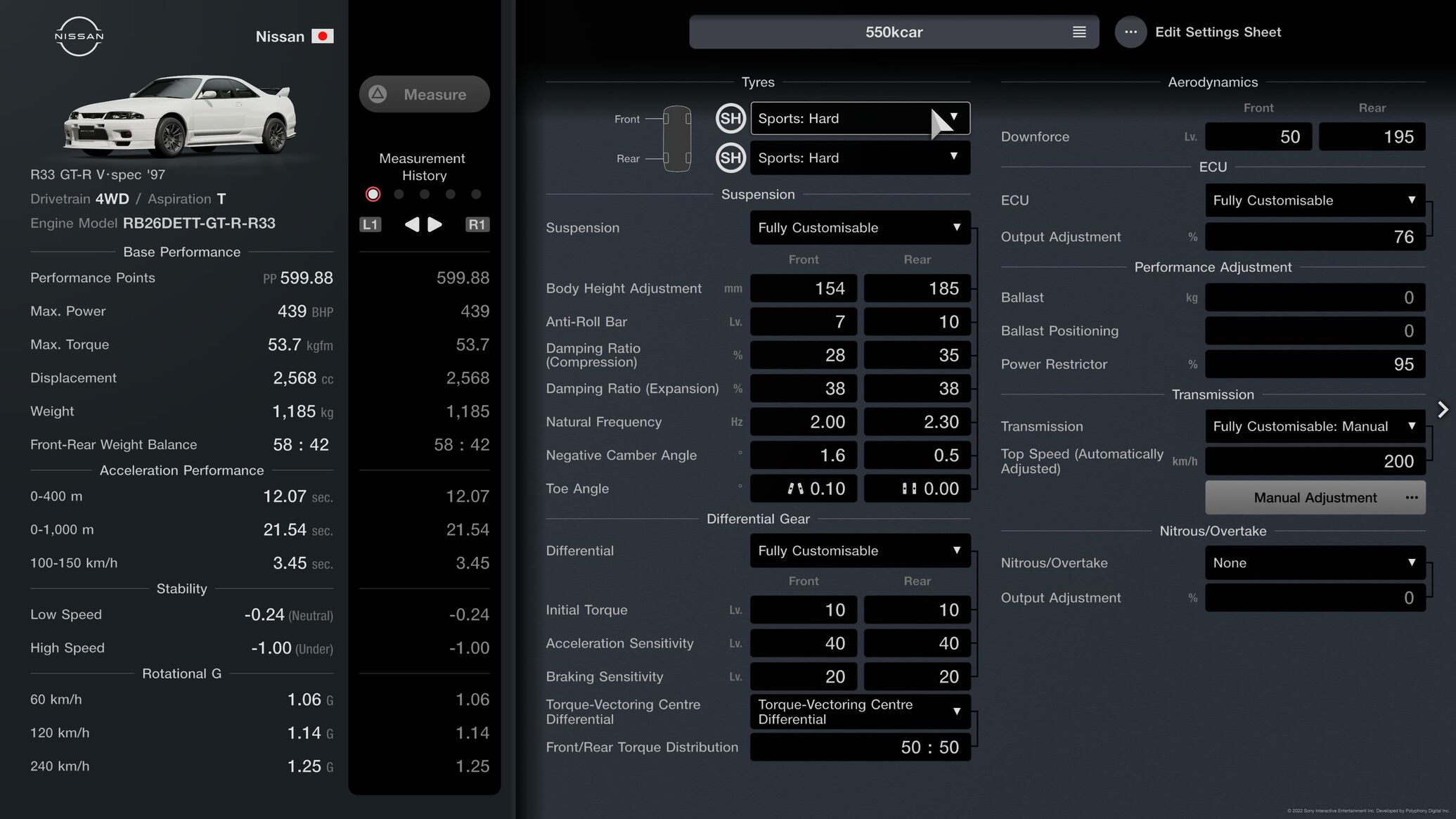Click the R1 history shortcut icon
This screenshot has height=819, width=1456.
[x=477, y=224]
